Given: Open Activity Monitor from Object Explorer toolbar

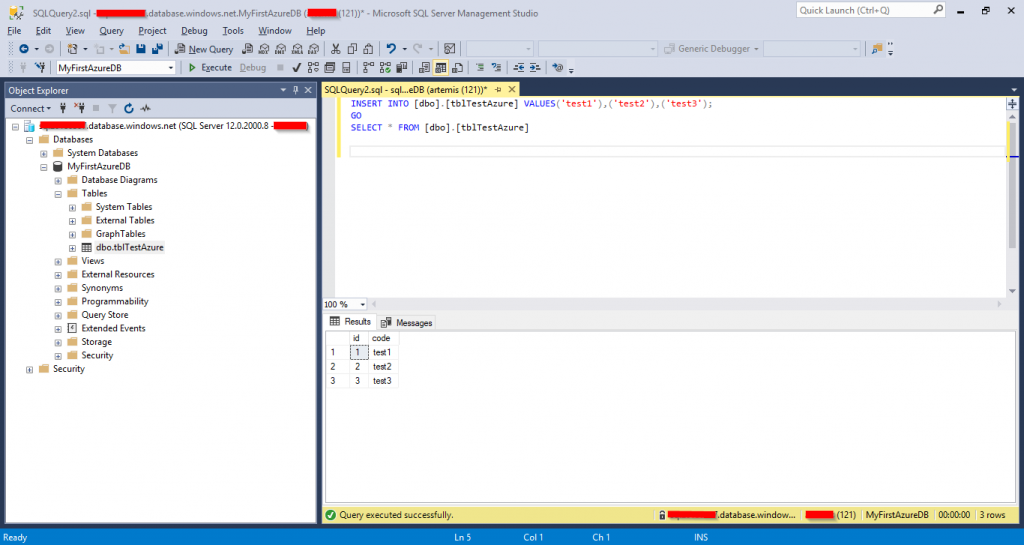Looking at the screenshot, I should point(145,108).
